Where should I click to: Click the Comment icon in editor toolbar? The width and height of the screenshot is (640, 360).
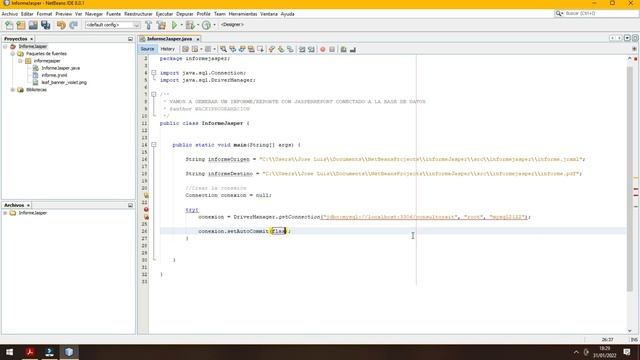[344, 49]
